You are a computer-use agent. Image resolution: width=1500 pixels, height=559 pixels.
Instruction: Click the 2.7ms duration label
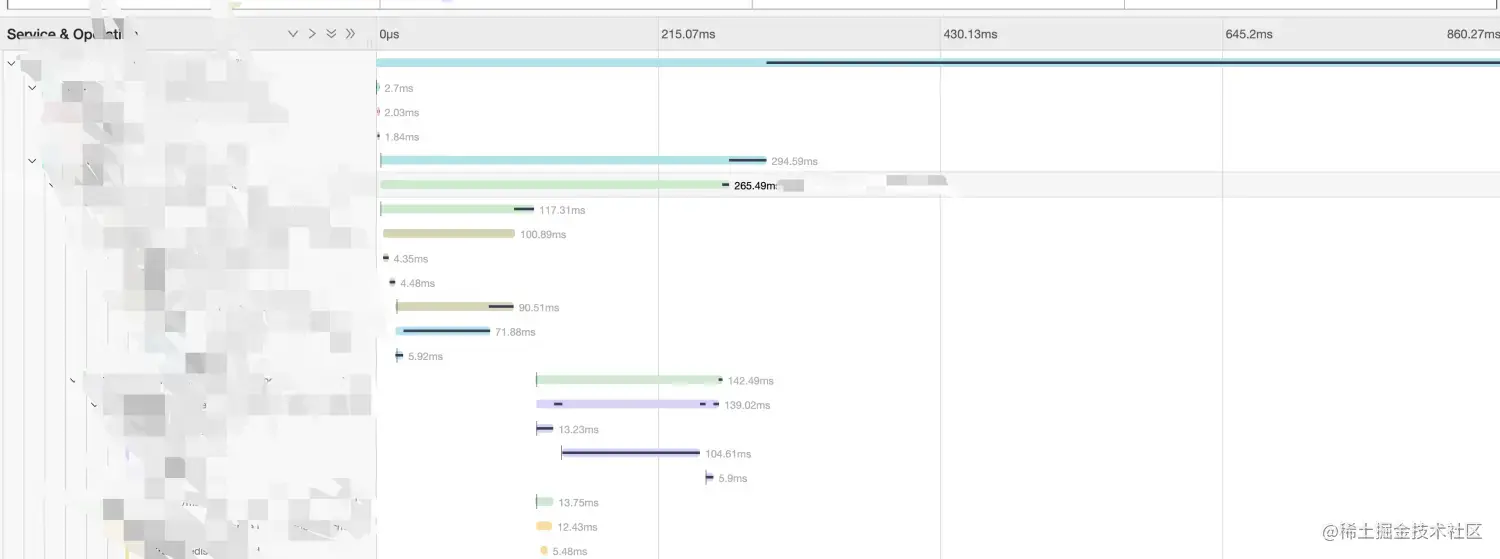coord(399,89)
